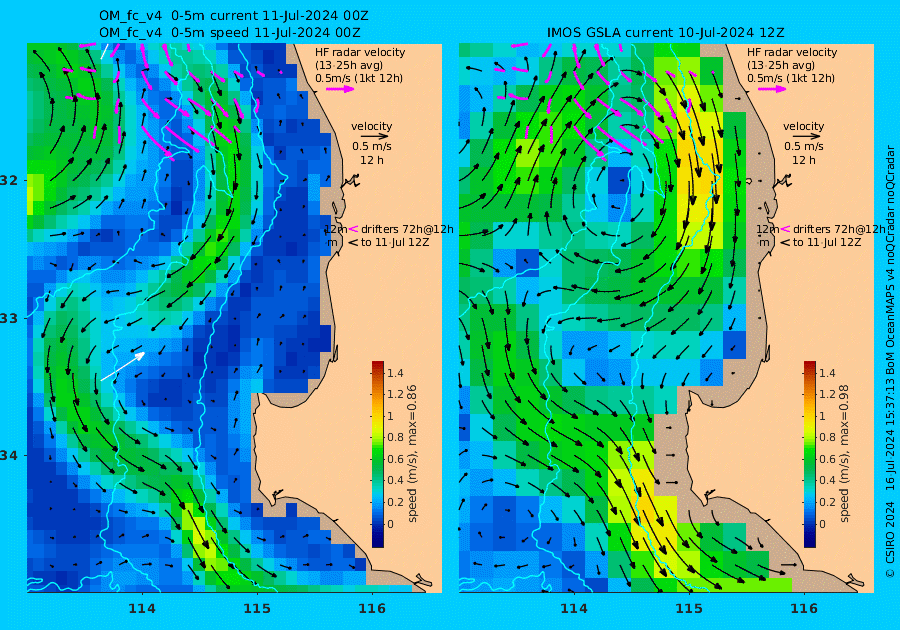
Task: Click latitude axis label 33
Action: tap(9, 318)
